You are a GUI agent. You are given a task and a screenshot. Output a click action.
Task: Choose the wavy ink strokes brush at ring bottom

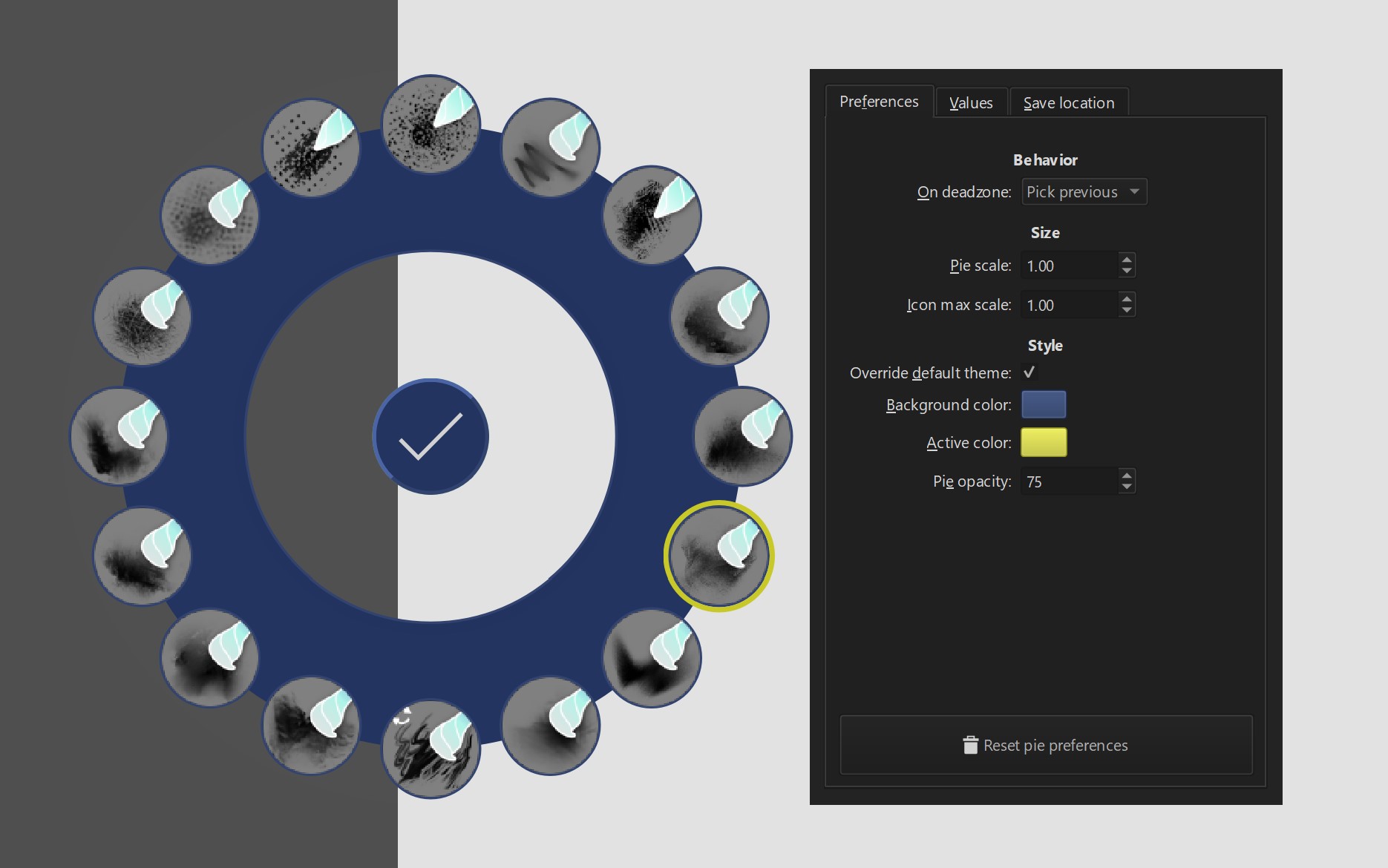[431, 749]
